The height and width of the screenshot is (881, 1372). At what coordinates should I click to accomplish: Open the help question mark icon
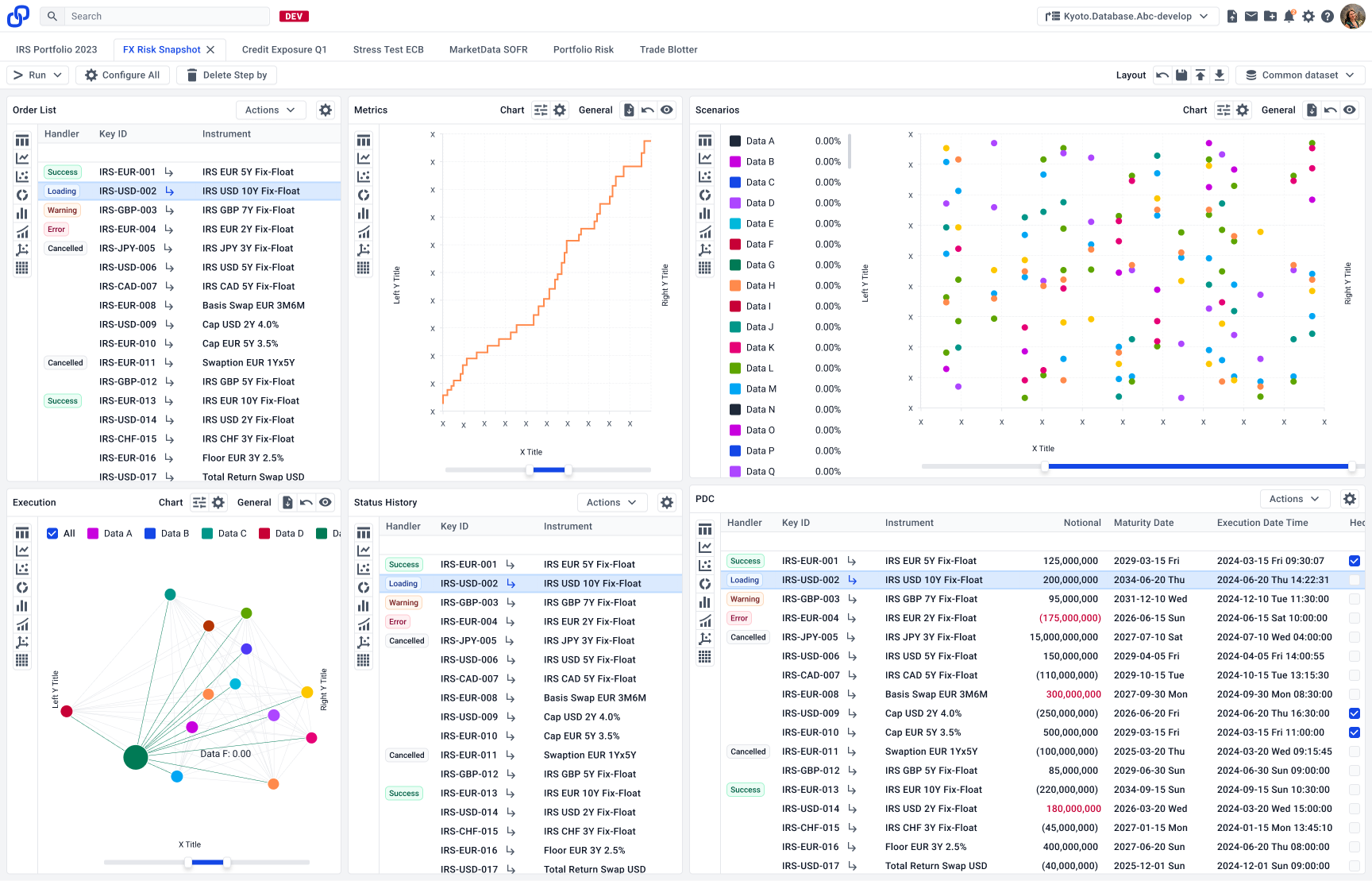point(1328,16)
